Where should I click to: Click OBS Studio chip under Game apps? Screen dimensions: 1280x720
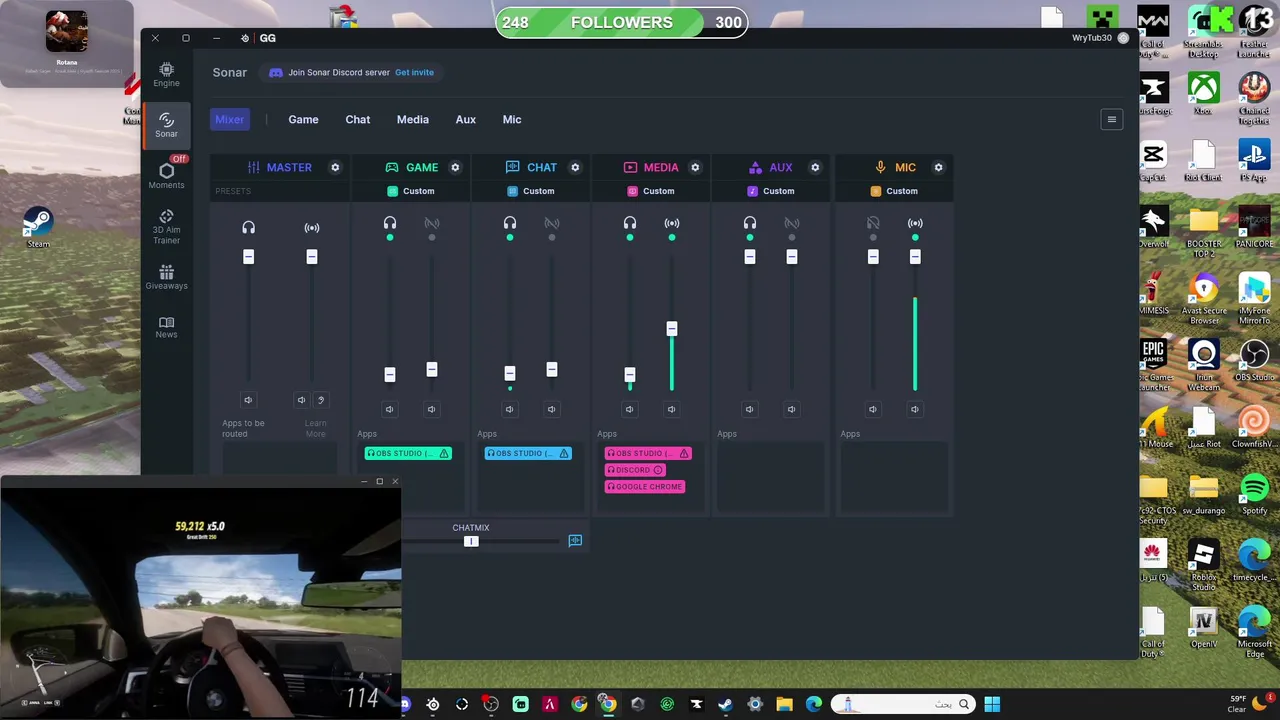pyautogui.click(x=408, y=453)
